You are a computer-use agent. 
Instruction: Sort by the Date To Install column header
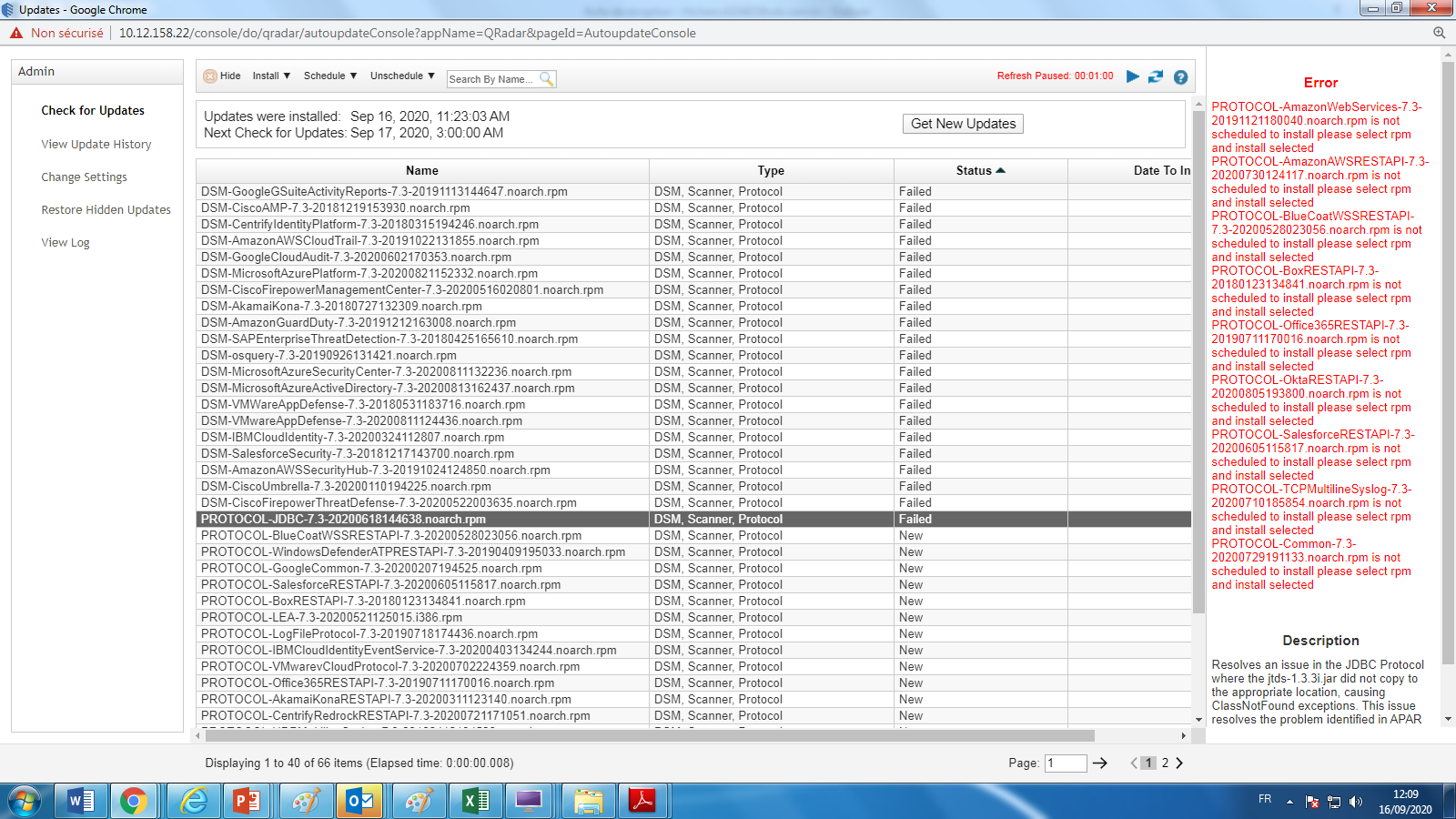click(1129, 170)
